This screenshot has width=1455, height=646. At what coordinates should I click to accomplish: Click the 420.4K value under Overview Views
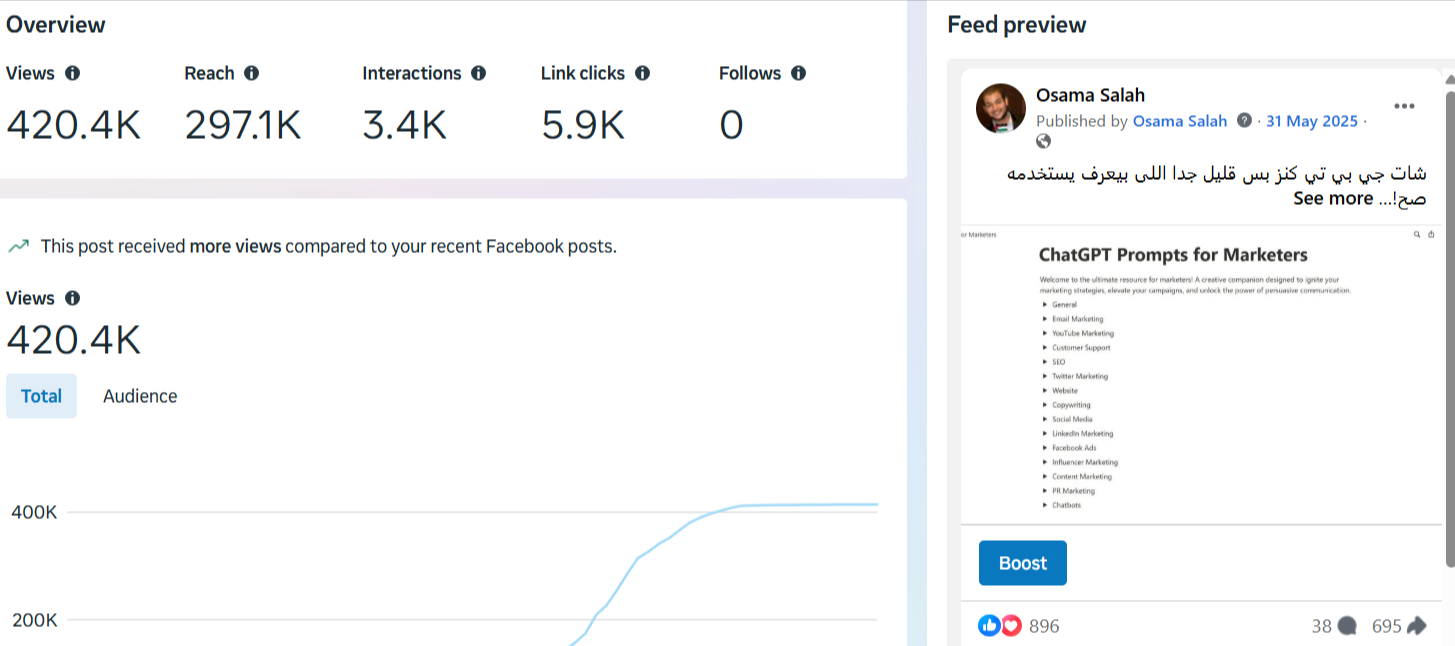(74, 125)
